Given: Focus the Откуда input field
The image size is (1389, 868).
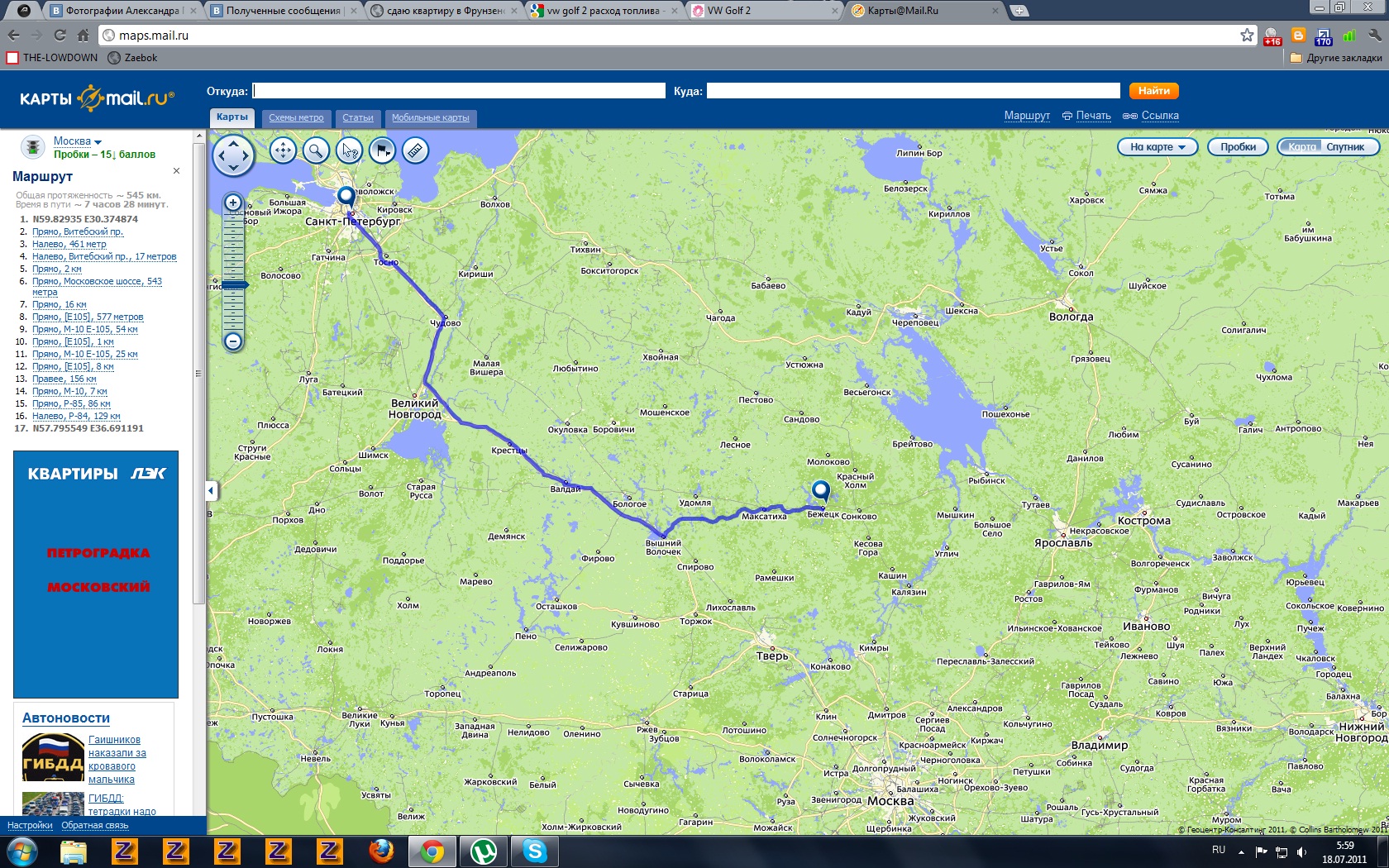Looking at the screenshot, I should [459, 91].
